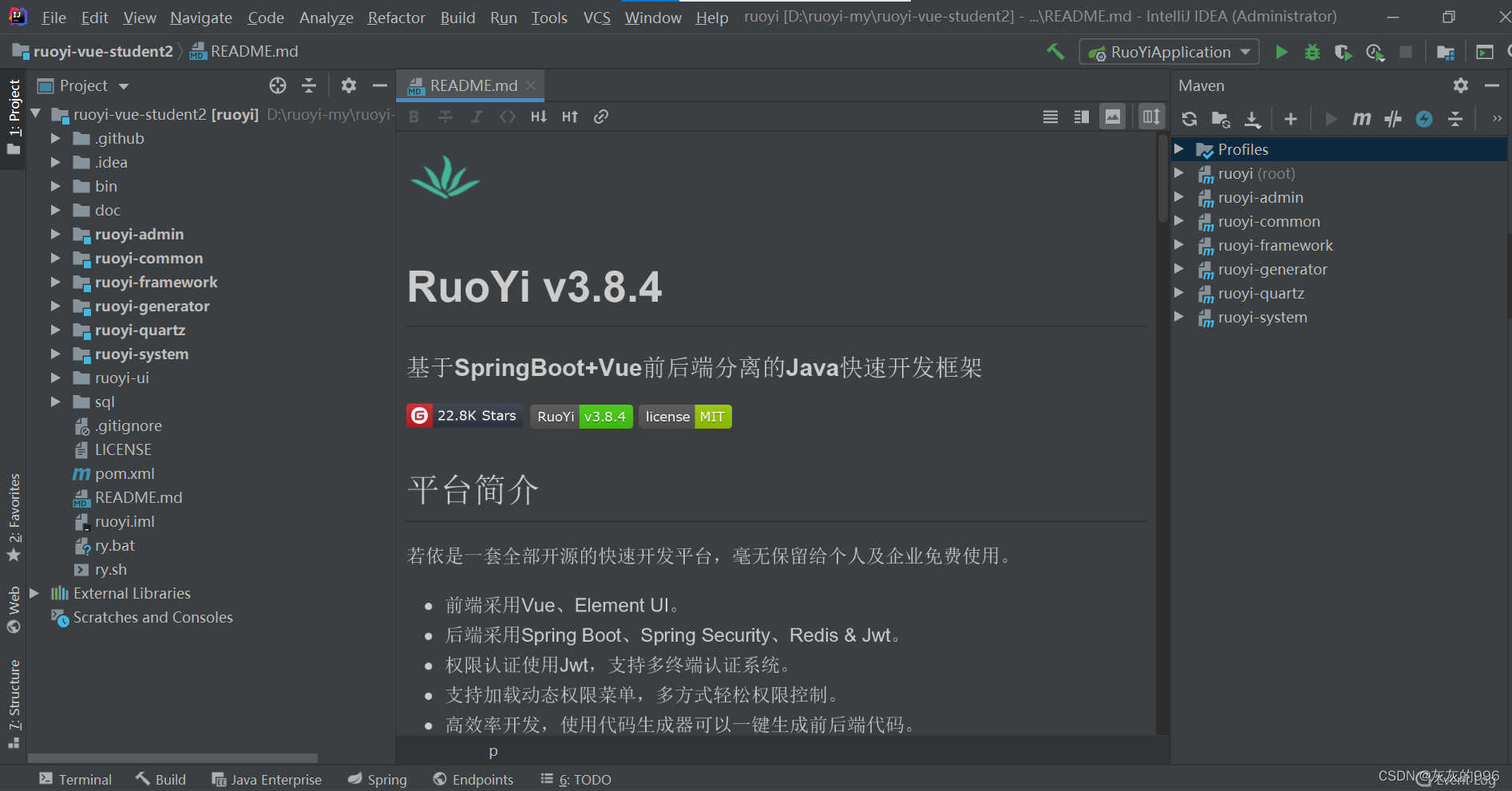Reimport all Maven projects
Viewport: 1512px width, 791px height.
click(x=1189, y=119)
